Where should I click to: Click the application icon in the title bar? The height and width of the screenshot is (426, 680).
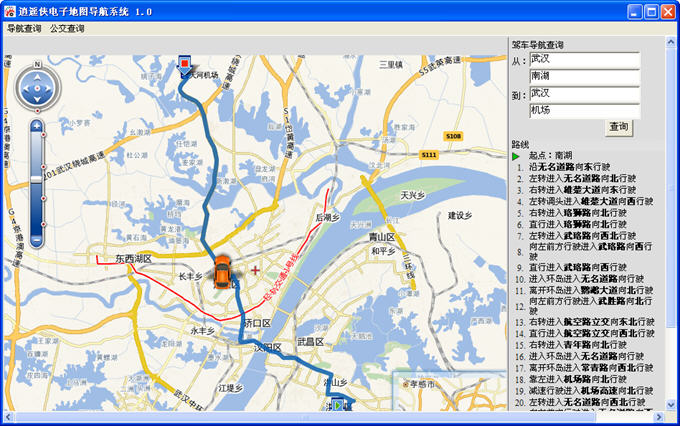click(10, 12)
